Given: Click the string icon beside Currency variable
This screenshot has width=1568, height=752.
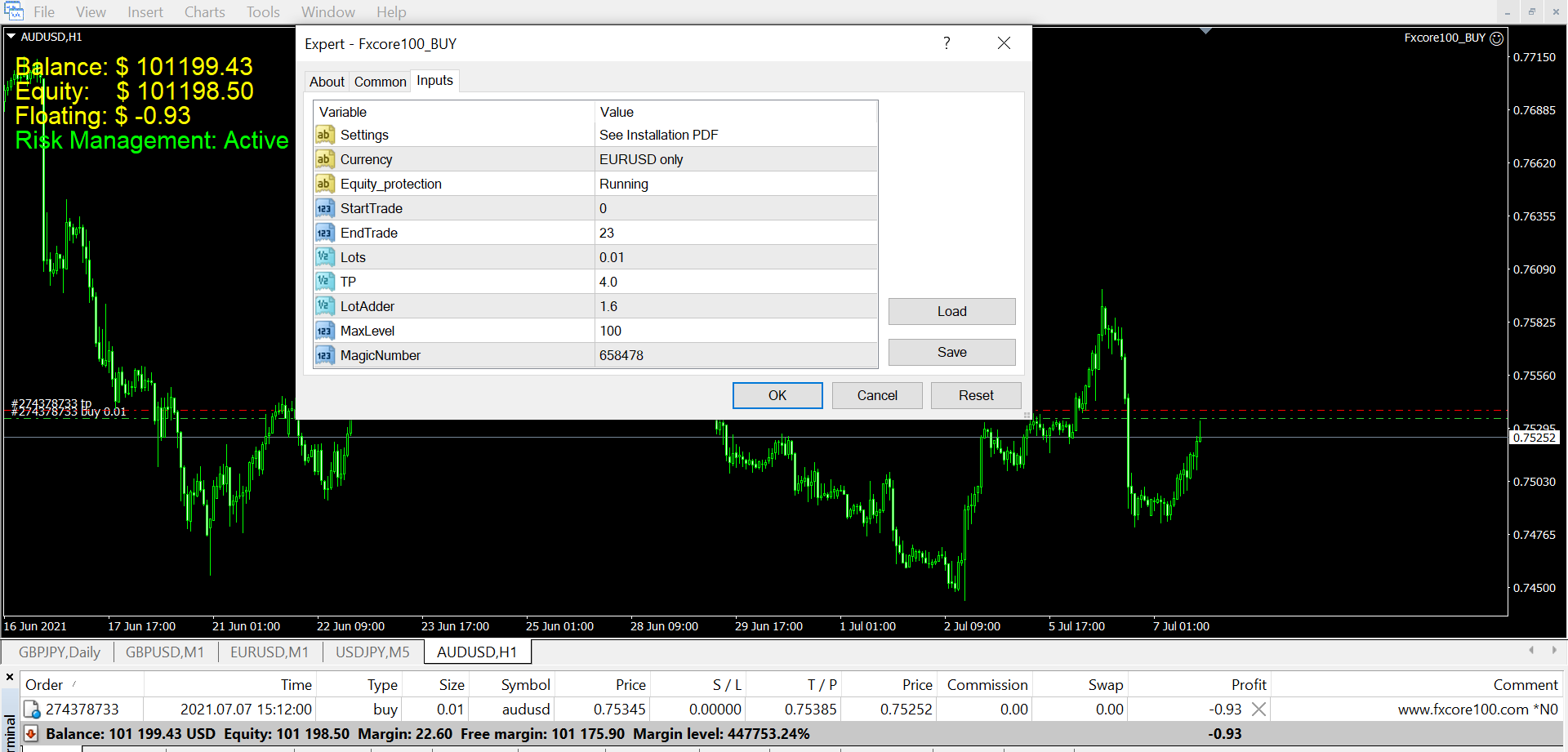Looking at the screenshot, I should click(324, 159).
